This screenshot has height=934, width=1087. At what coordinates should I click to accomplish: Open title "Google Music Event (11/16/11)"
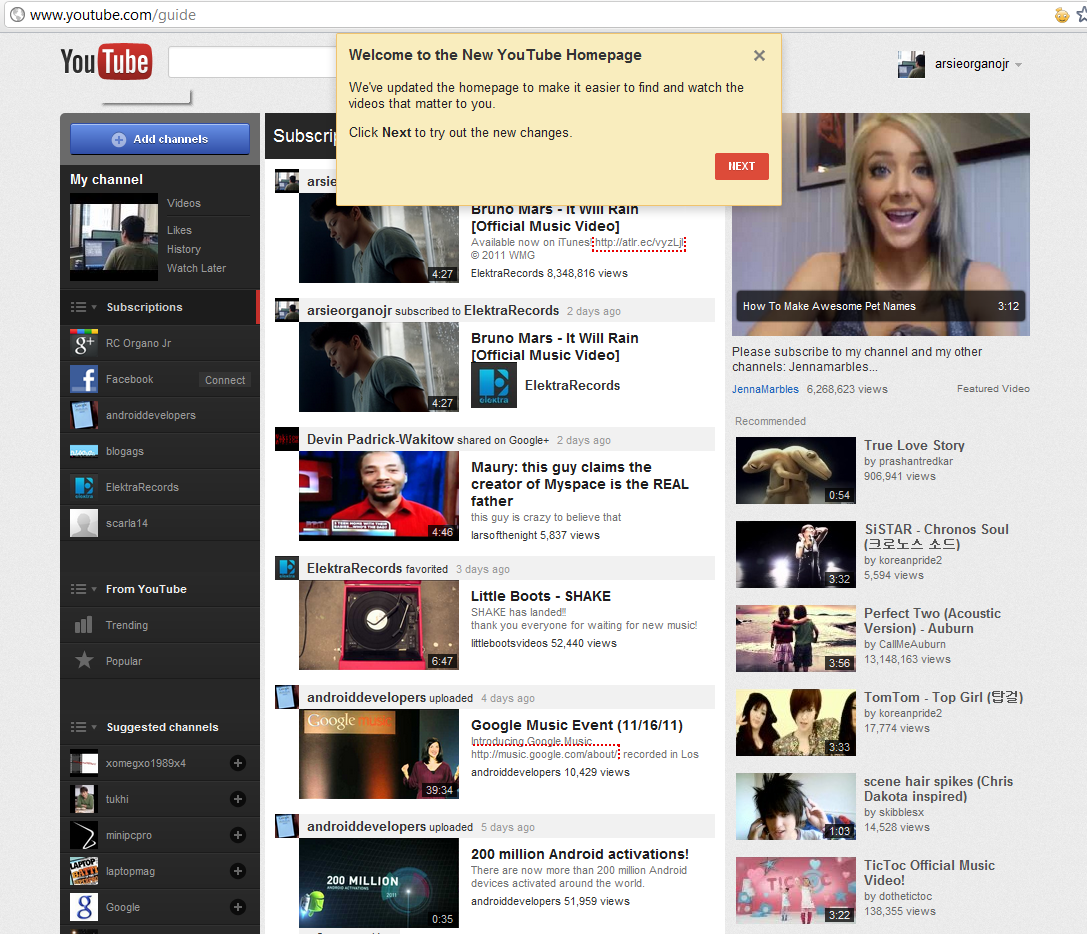pyautogui.click(x=577, y=725)
